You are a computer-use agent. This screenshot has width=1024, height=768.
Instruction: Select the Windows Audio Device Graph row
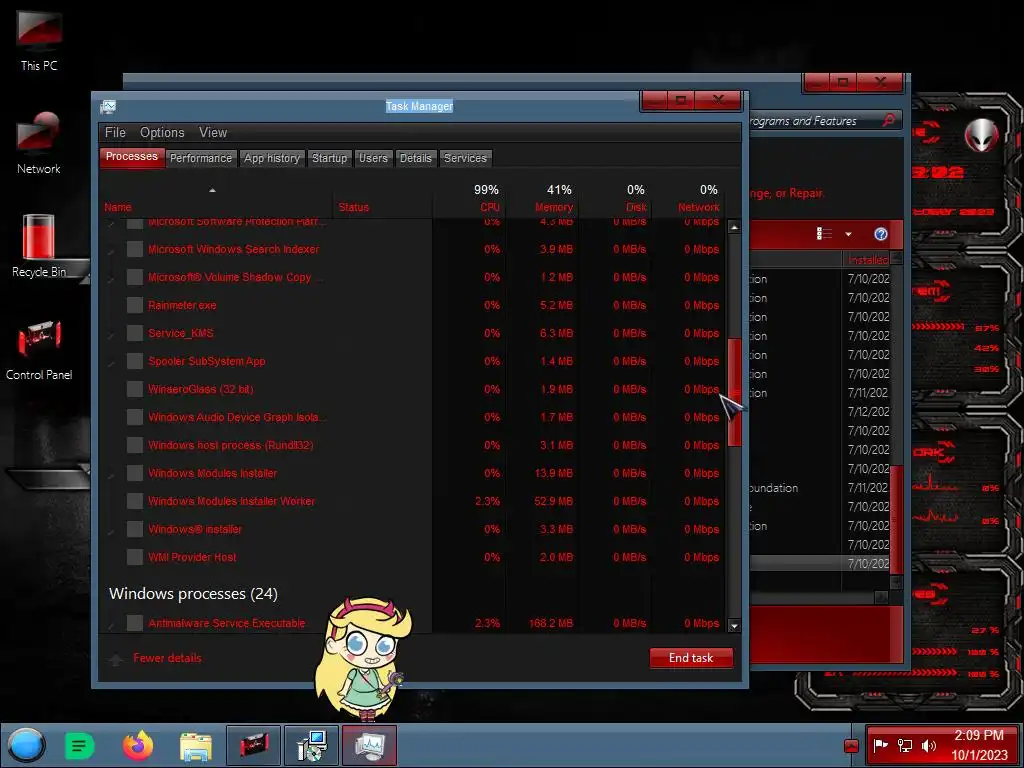pyautogui.click(x=413, y=417)
